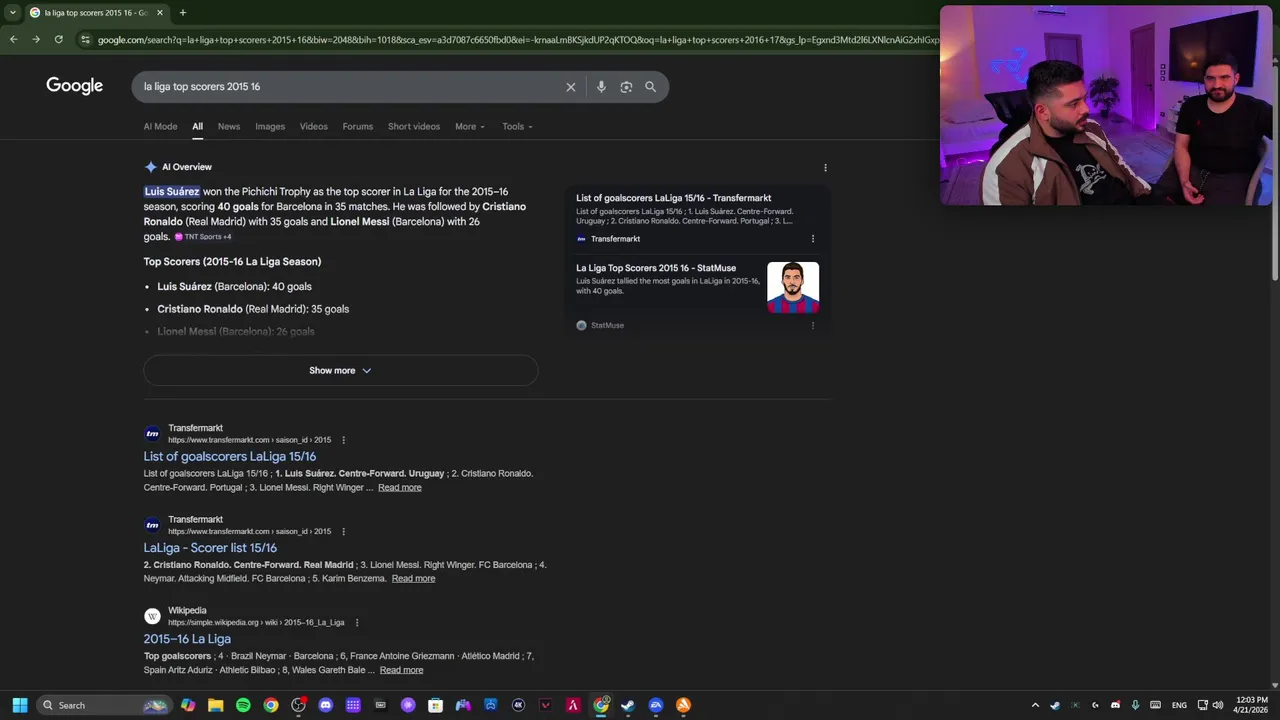Read more on List of goalscorers snippet

[x=400, y=488]
